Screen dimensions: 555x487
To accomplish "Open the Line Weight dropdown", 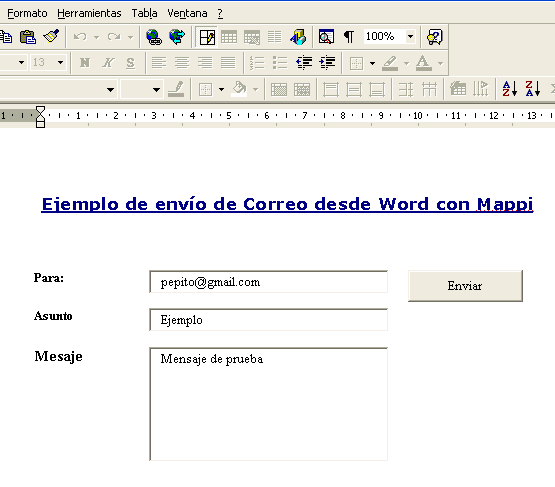I will 156,90.
